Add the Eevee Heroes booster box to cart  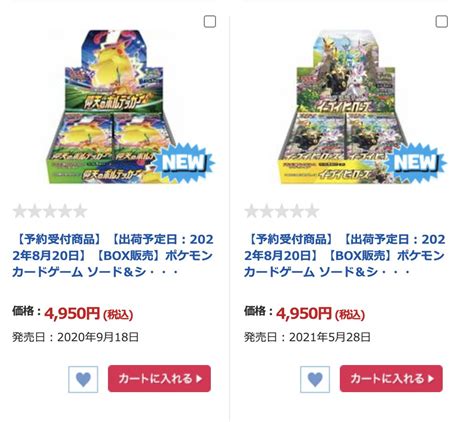[391, 379]
